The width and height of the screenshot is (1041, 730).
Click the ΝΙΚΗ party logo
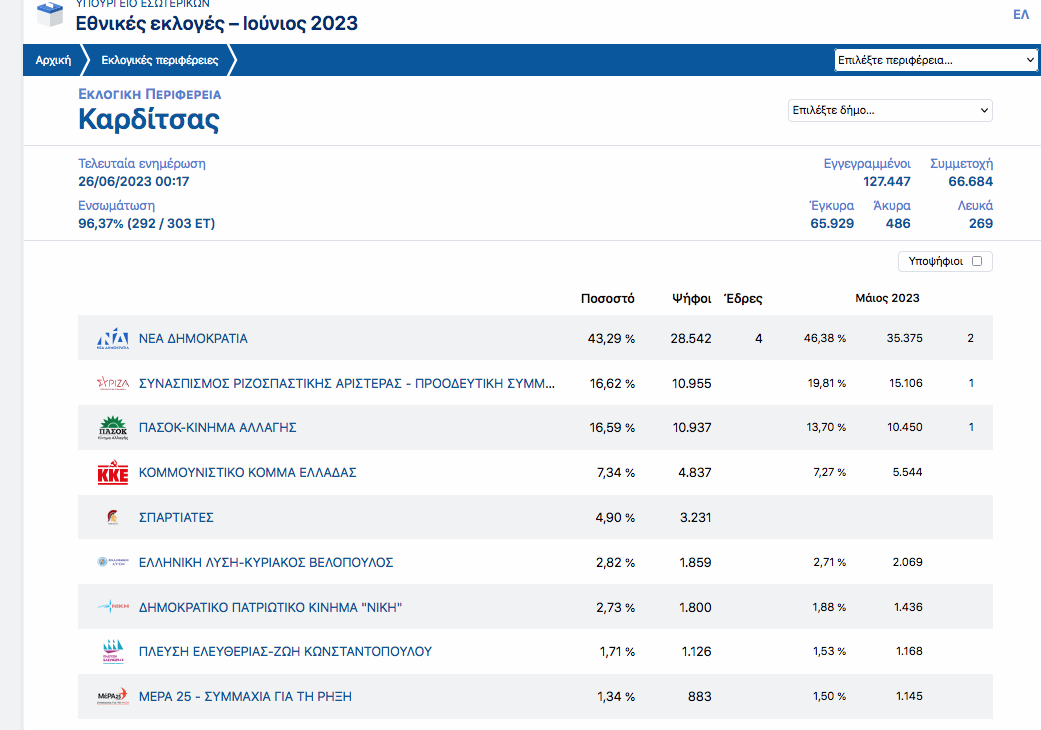click(112, 607)
